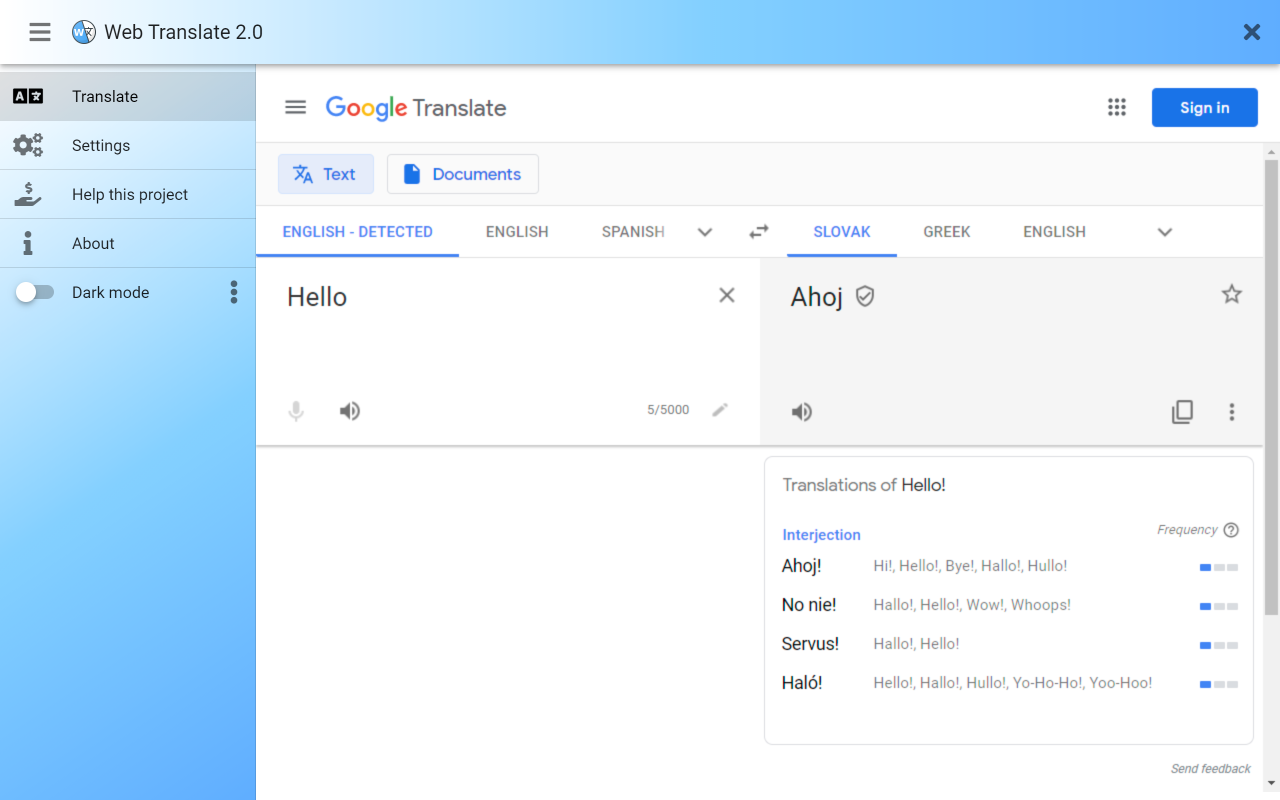Click the Sign in button

point(1204,107)
